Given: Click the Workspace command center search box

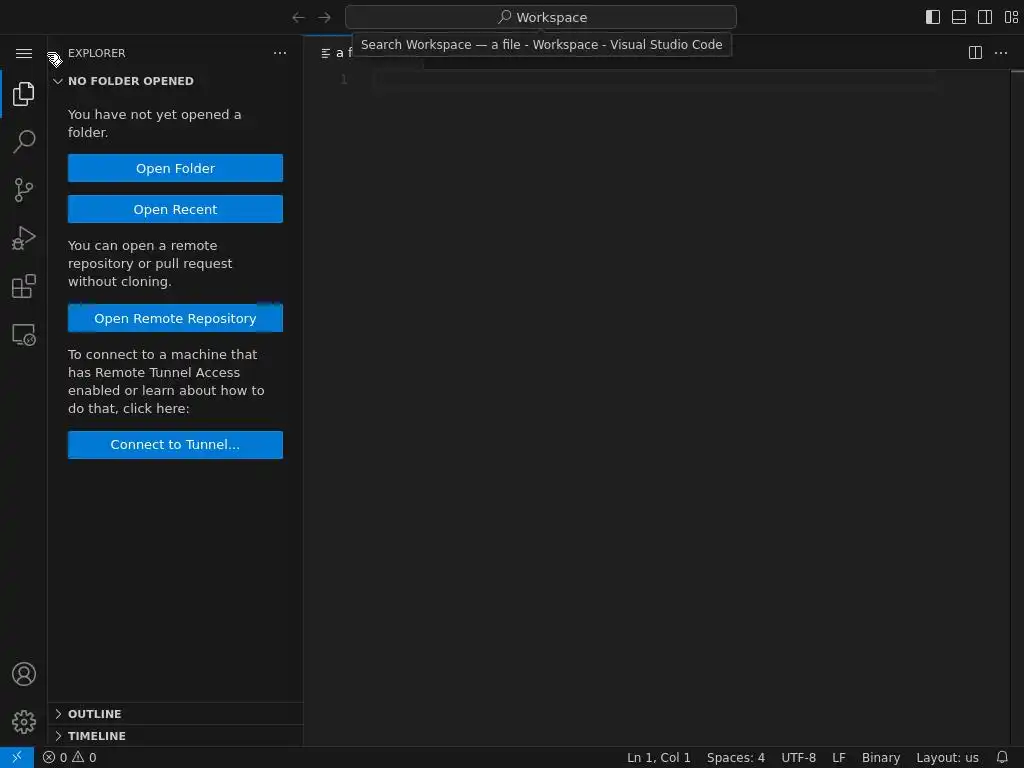Looking at the screenshot, I should pyautogui.click(x=541, y=18).
